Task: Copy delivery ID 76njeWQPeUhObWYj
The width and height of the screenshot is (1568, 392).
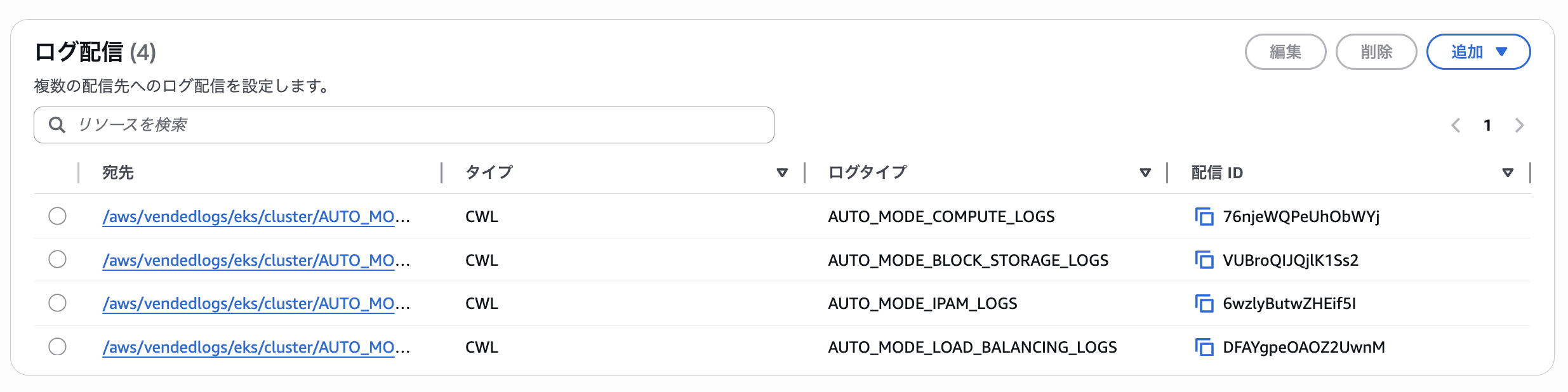Action: coord(1204,217)
